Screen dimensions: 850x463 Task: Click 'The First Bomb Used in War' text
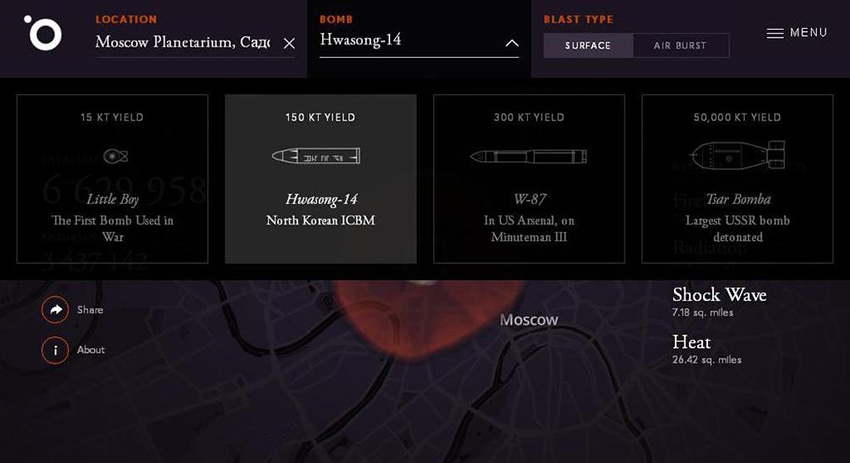[x=112, y=229]
